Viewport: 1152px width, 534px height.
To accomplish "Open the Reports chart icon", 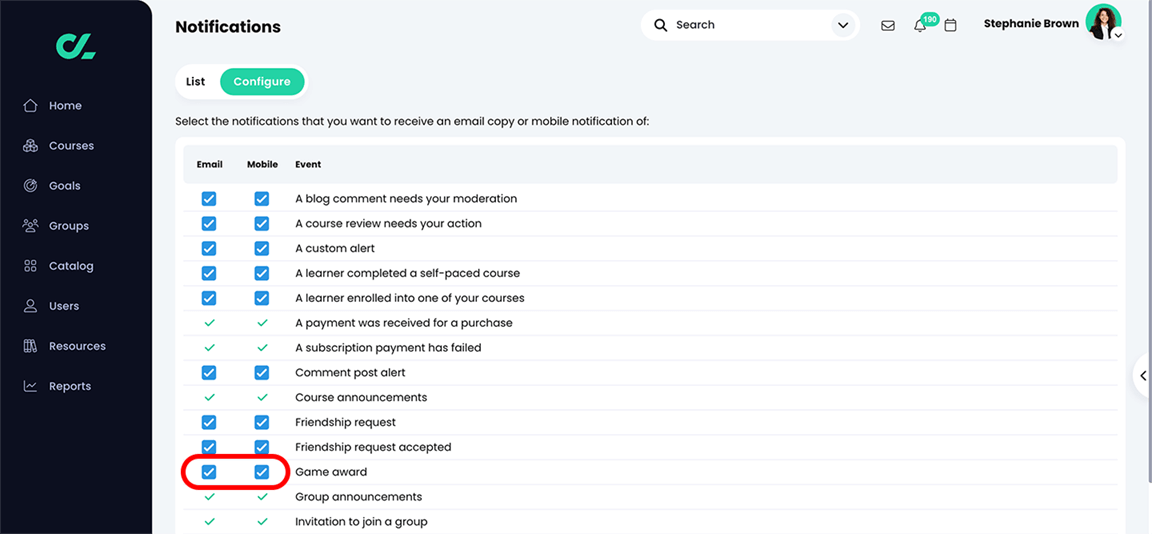I will pos(30,386).
